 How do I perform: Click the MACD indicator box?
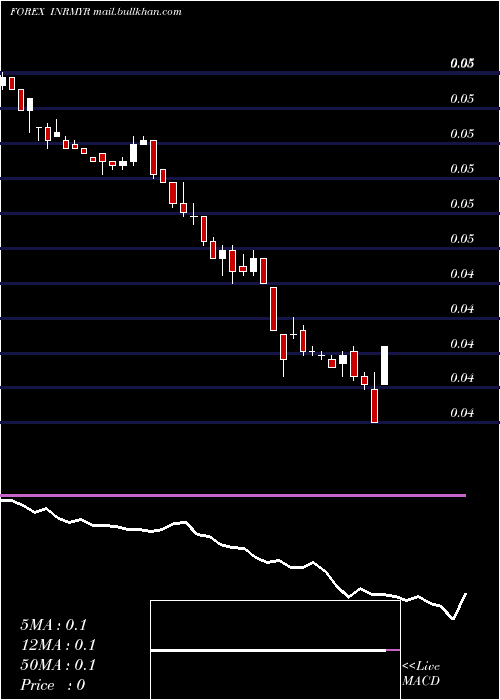click(x=275, y=650)
